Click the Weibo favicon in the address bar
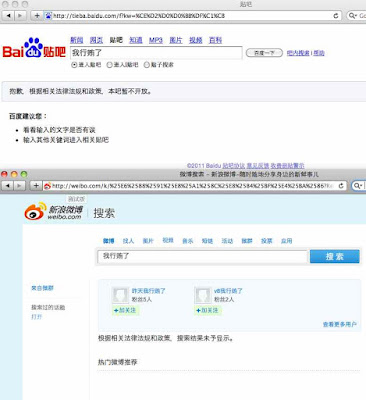The width and height of the screenshot is (366, 400). pos(48,186)
